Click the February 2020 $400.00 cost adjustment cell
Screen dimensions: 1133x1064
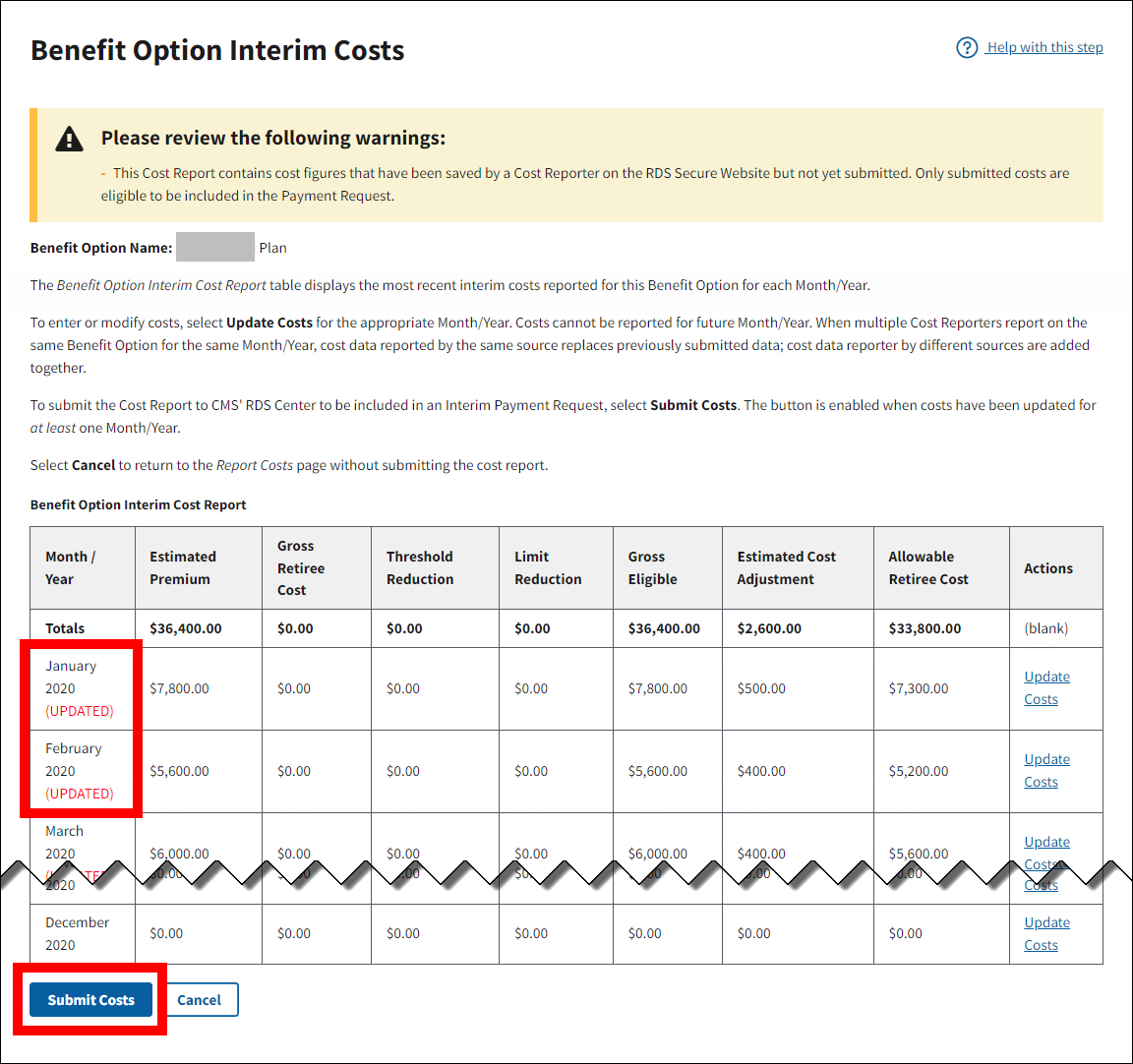(x=761, y=771)
